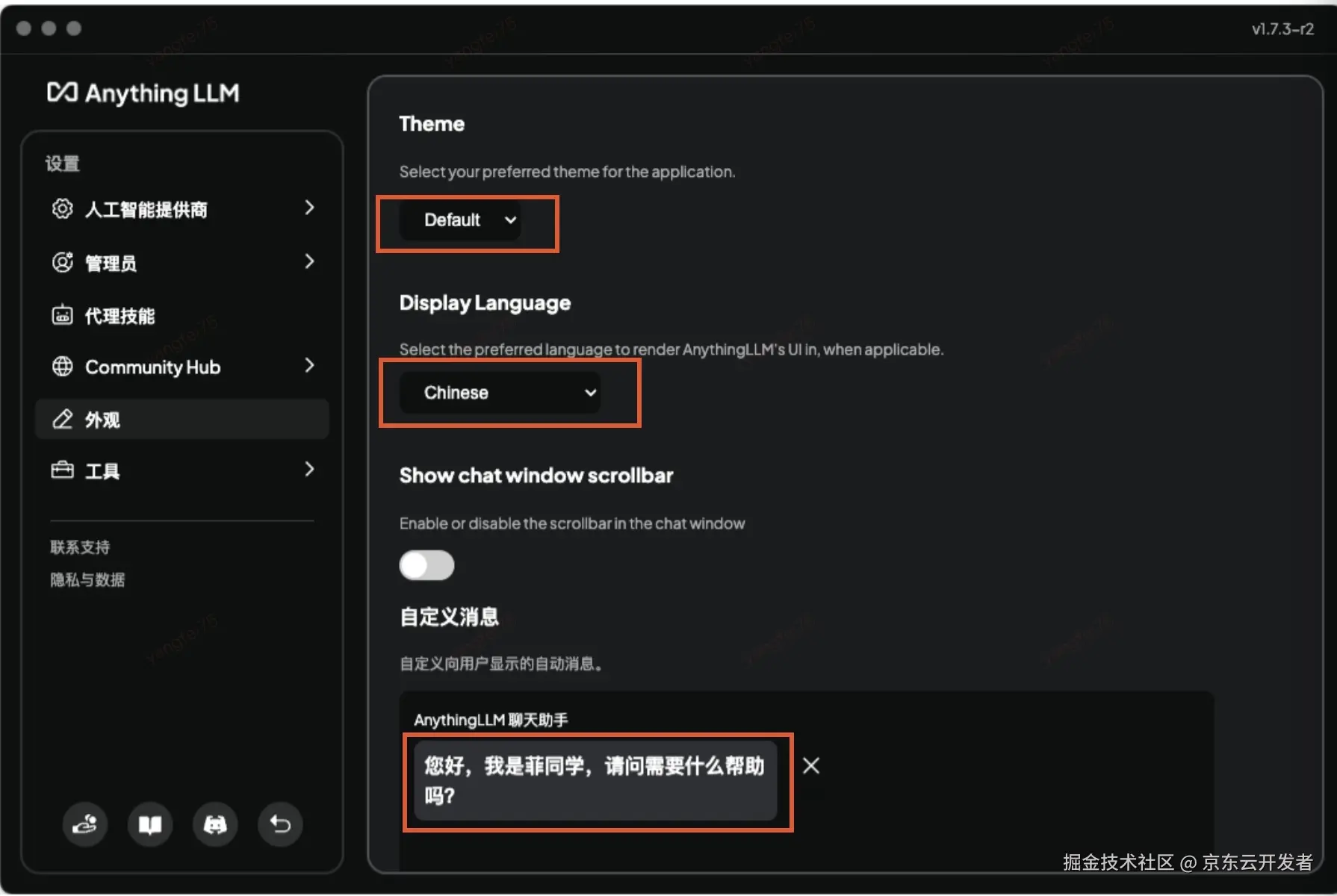This screenshot has height=896, width=1337.
Task: Click the red macOS close window button
Action: point(24,28)
